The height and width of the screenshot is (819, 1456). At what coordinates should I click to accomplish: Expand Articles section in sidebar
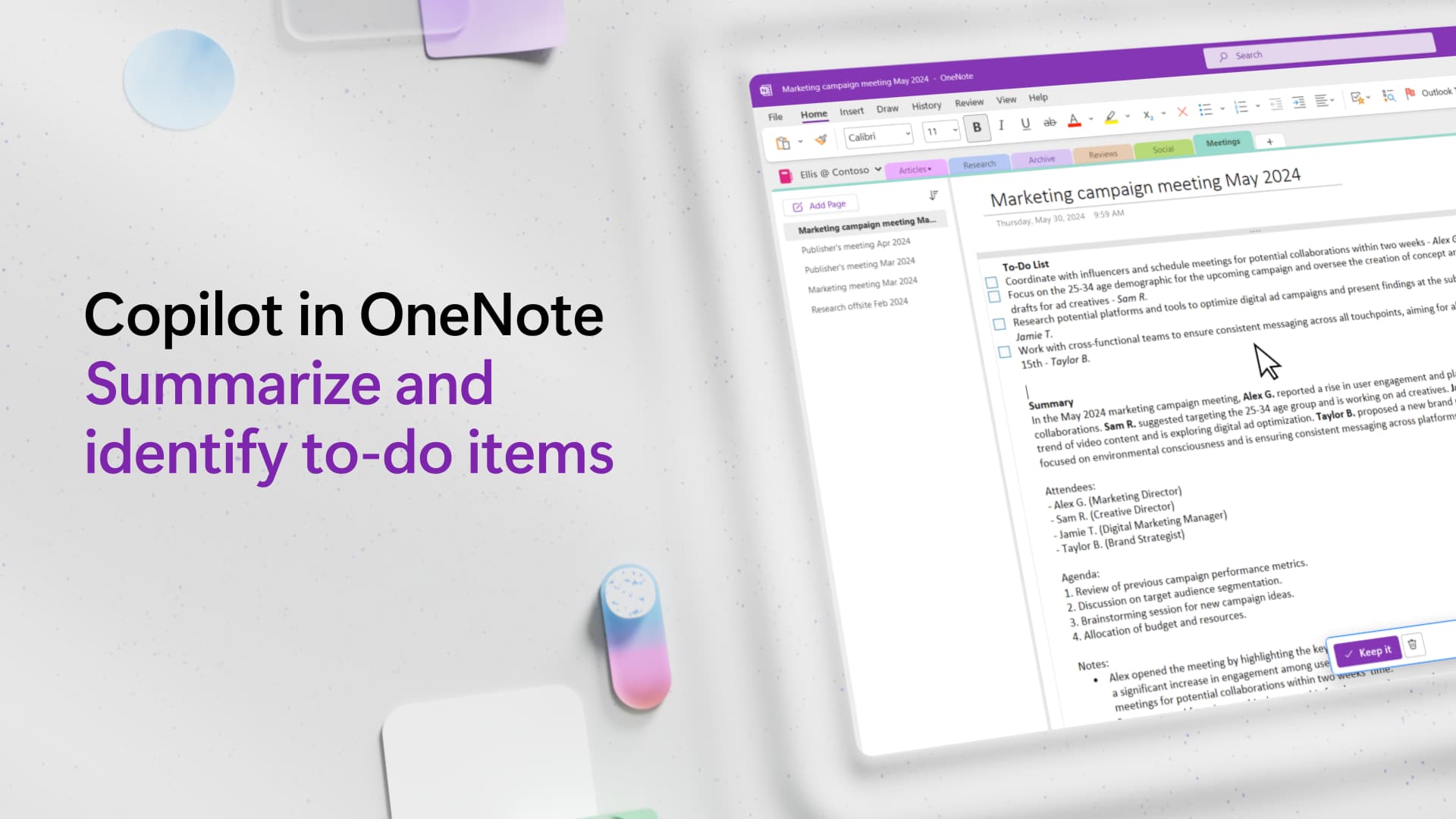click(913, 168)
